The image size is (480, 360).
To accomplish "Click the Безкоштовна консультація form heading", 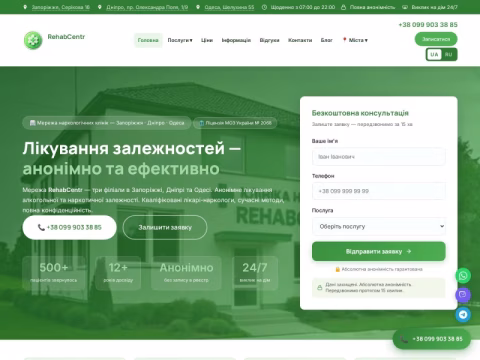I will click(360, 113).
